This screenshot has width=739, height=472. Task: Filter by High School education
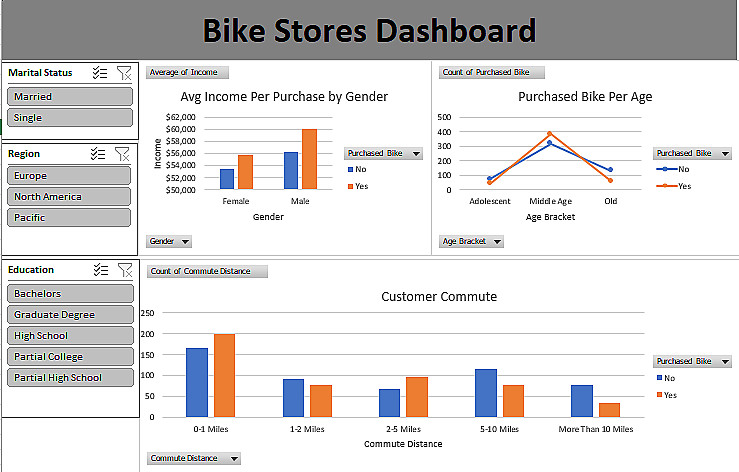click(x=70, y=336)
